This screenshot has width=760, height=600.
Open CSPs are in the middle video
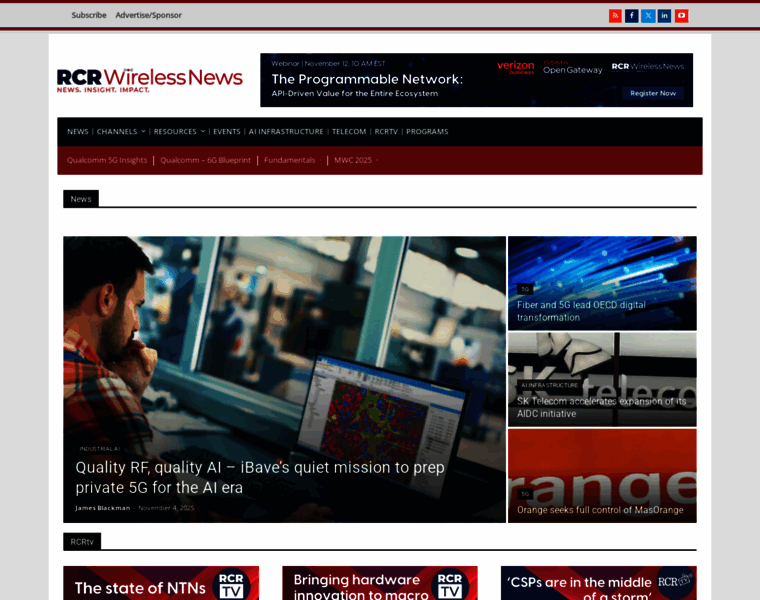[x=599, y=583]
